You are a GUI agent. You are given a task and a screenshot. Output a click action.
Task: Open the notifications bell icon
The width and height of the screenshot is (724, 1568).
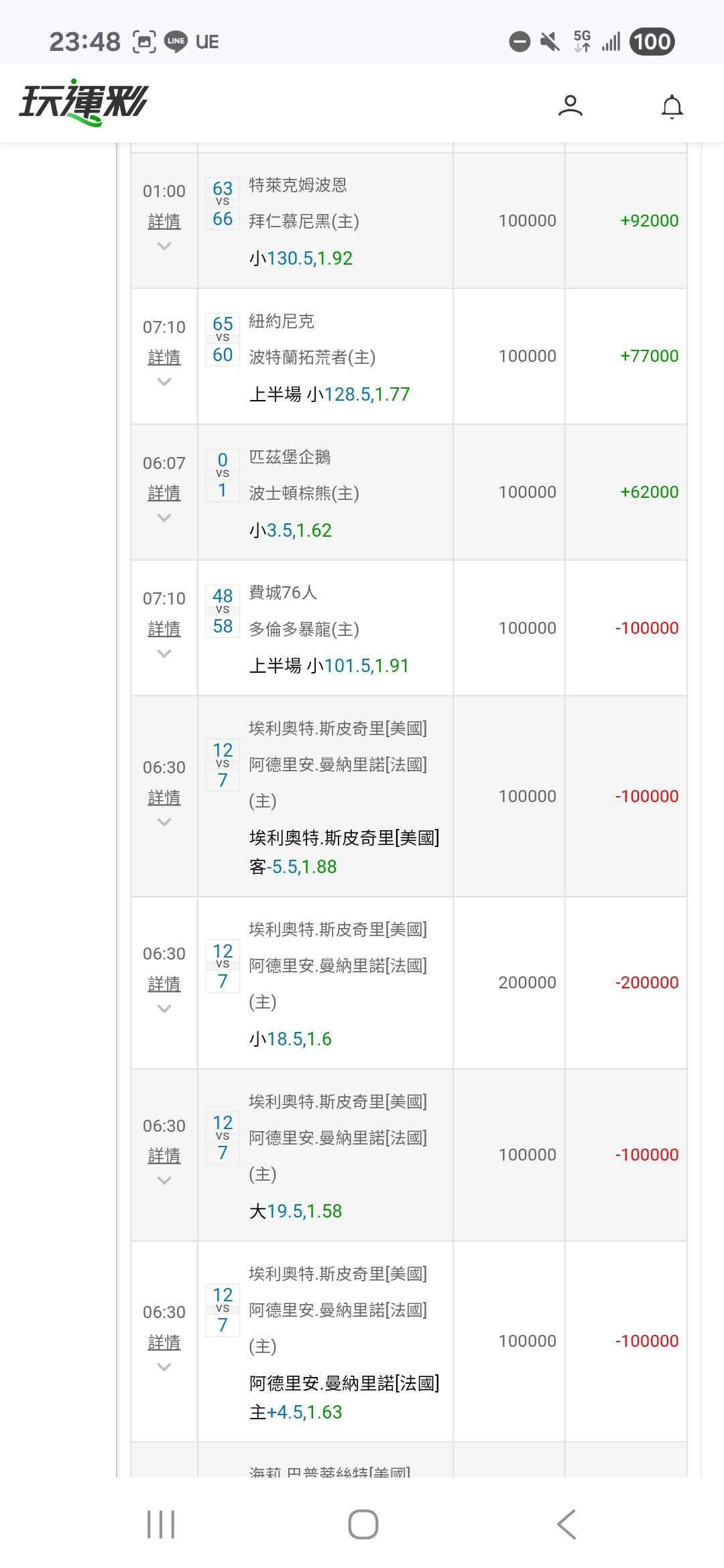[672, 107]
